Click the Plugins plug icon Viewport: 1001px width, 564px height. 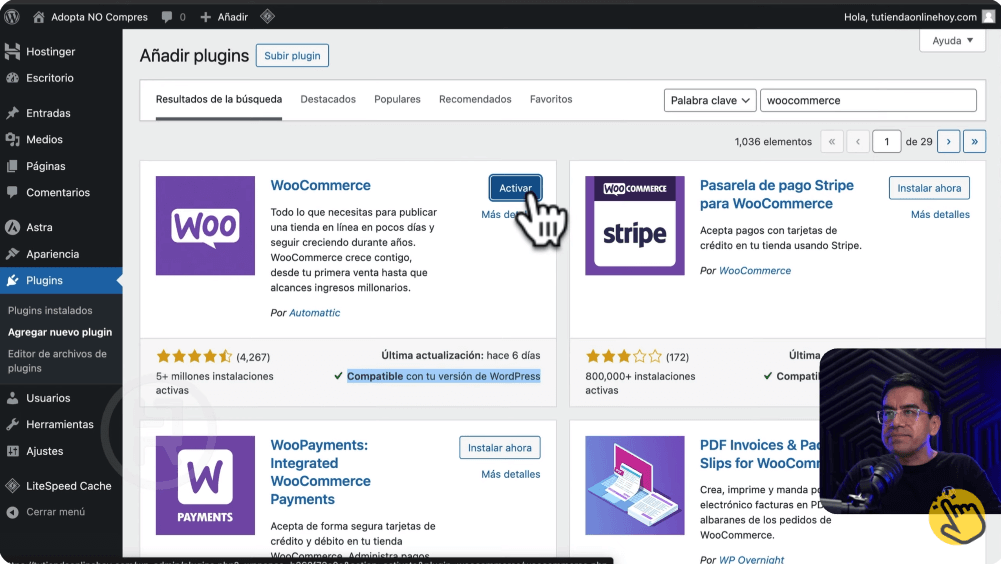coord(12,280)
